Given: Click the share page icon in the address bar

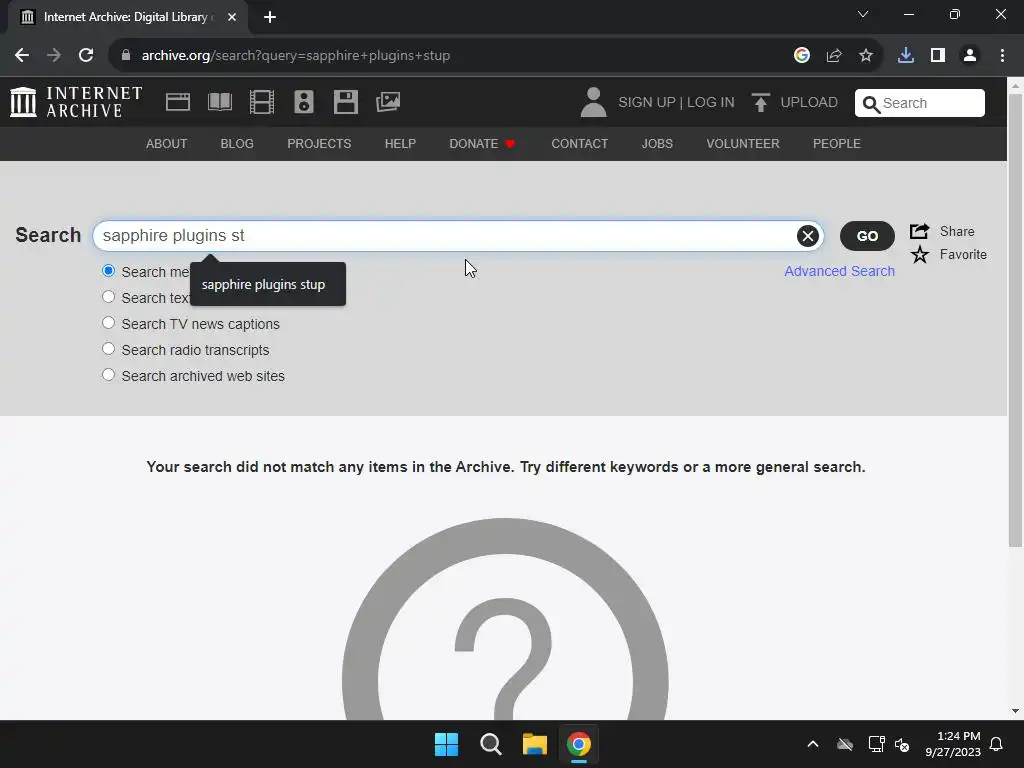Looking at the screenshot, I should (834, 56).
